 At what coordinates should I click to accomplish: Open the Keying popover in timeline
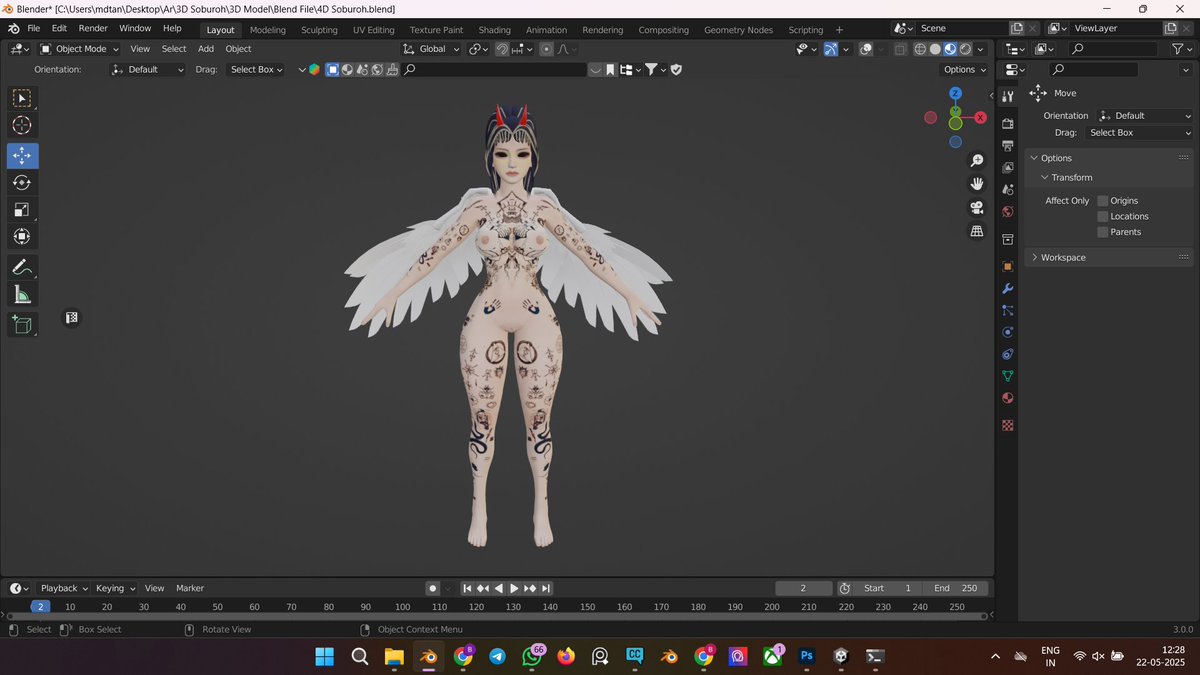pyautogui.click(x=114, y=588)
